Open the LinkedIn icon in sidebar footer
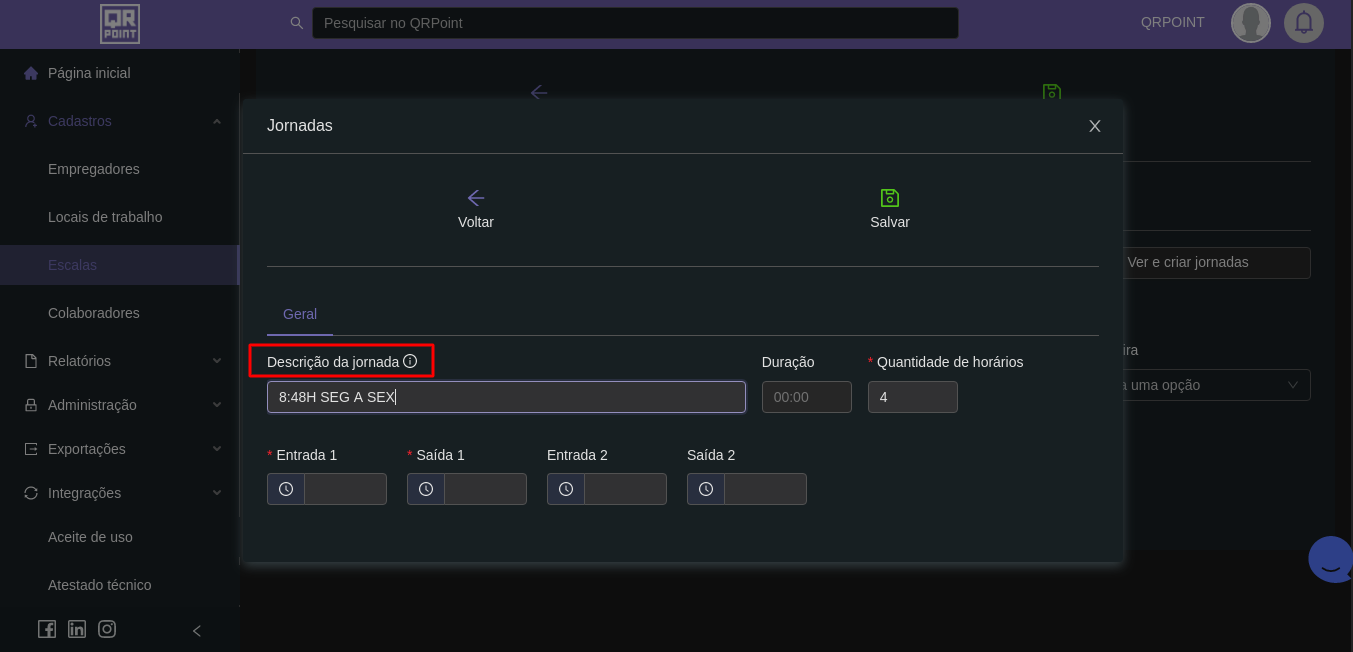 pos(77,629)
